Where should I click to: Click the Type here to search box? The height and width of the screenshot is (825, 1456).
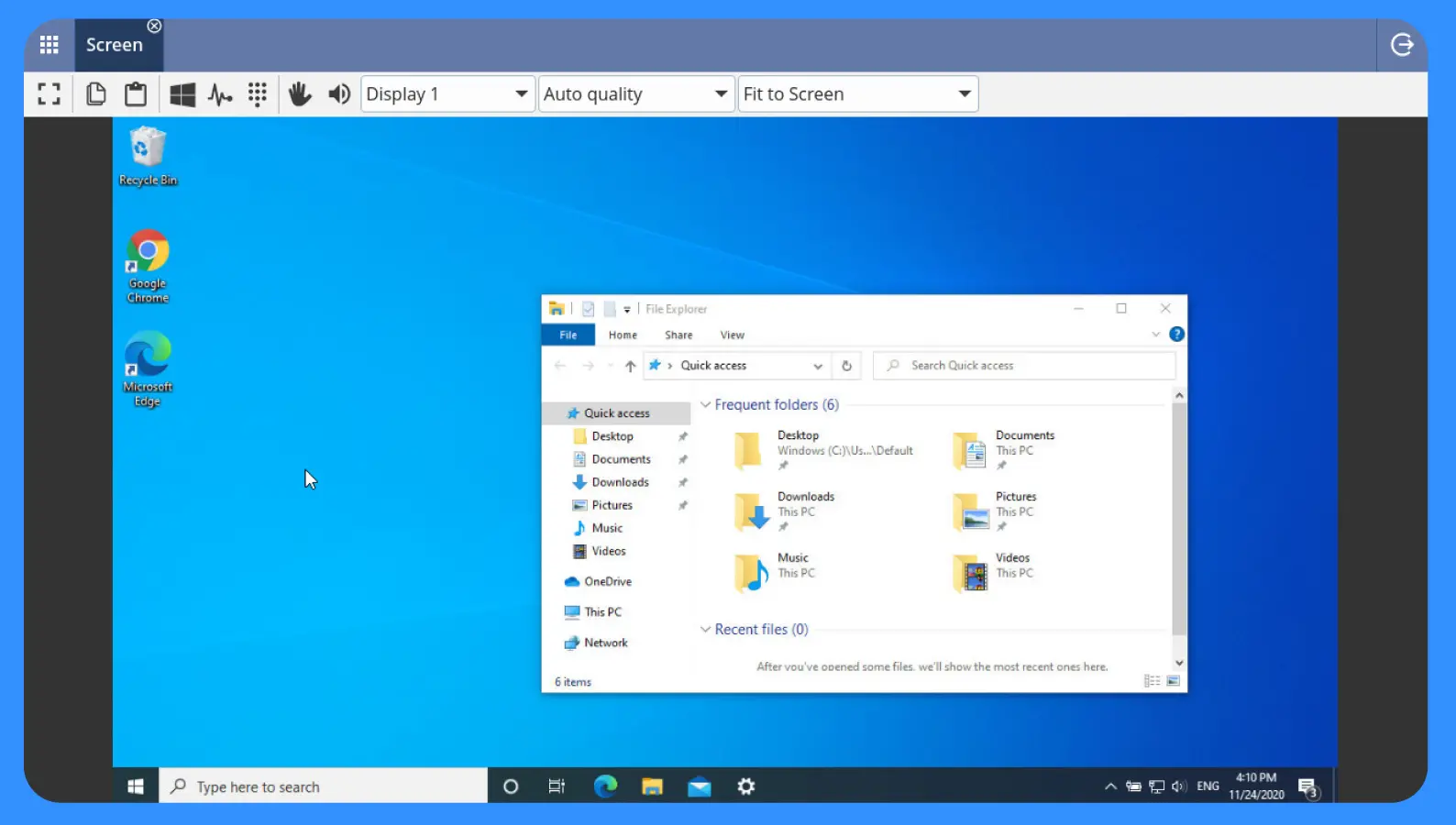pyautogui.click(x=324, y=786)
